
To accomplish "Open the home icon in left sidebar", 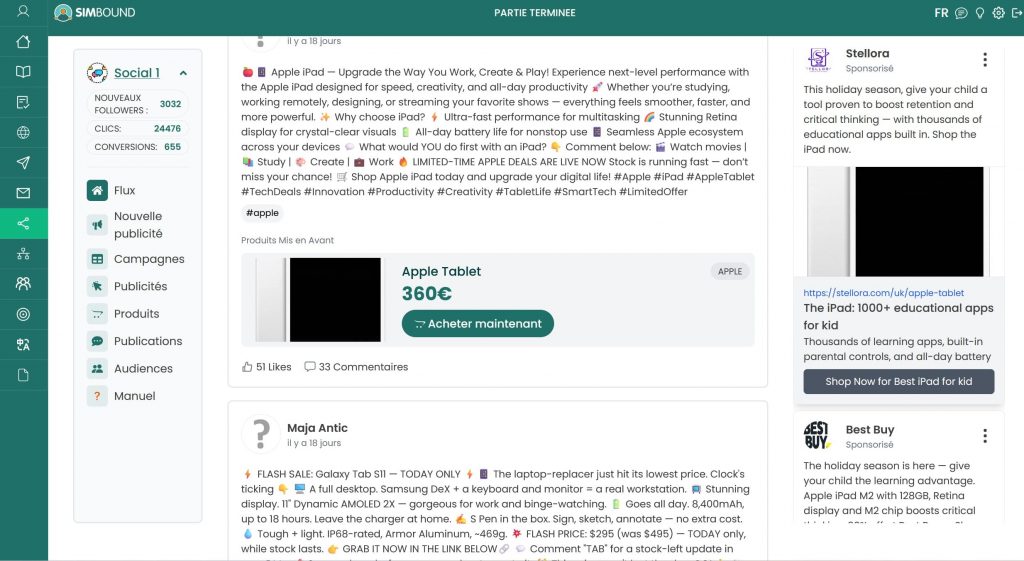I will [x=24, y=42].
